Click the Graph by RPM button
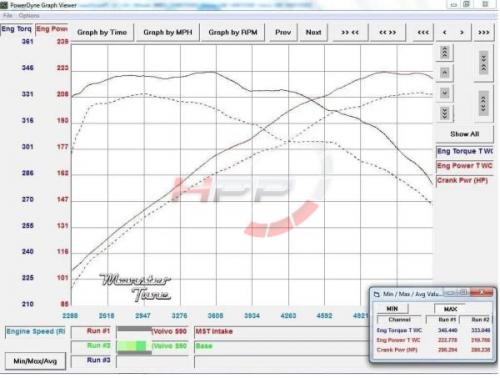The width and height of the screenshot is (500, 378). [233, 33]
